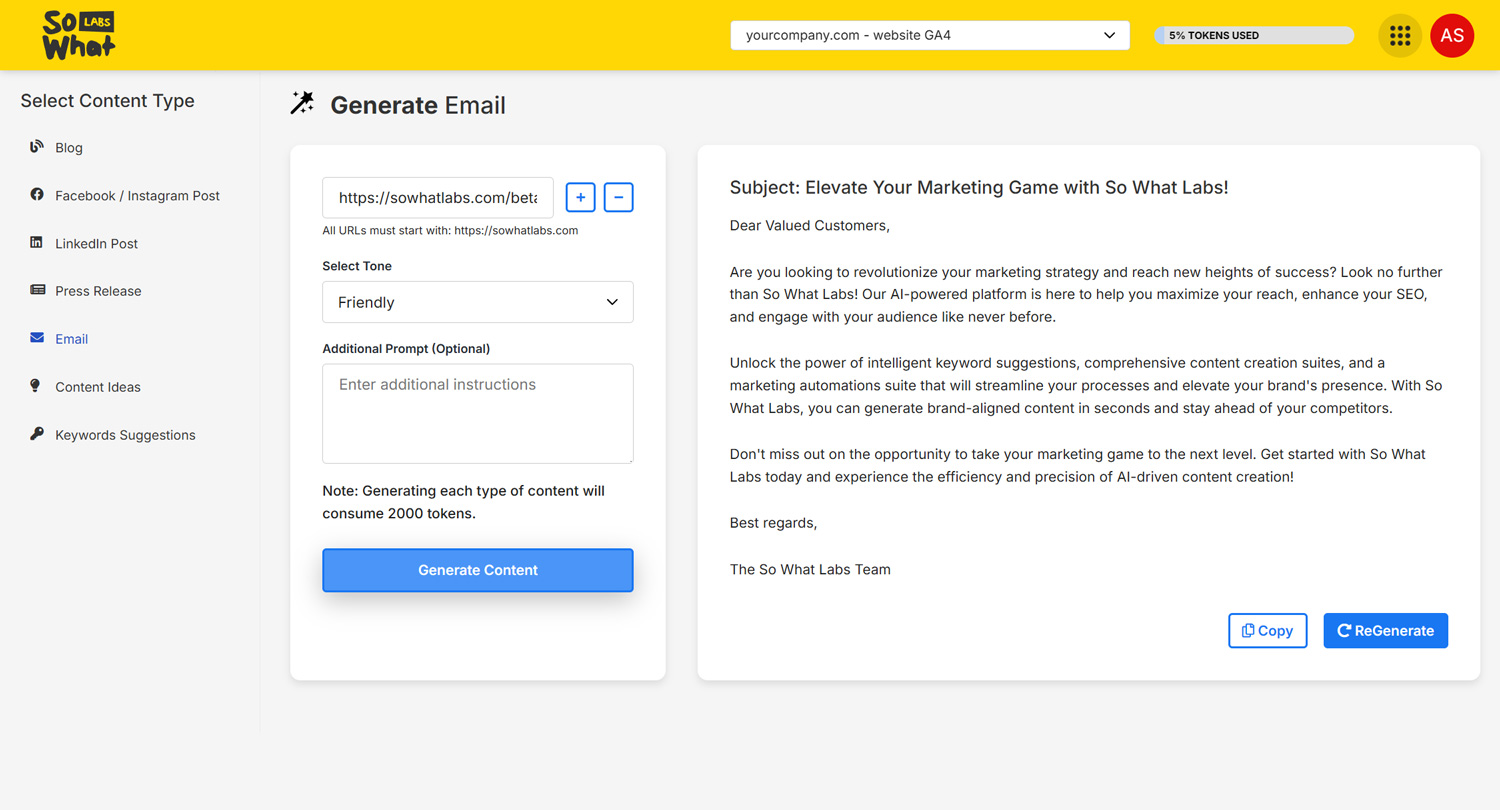Open the AS user avatar menu
This screenshot has height=810, width=1500.
coord(1452,36)
